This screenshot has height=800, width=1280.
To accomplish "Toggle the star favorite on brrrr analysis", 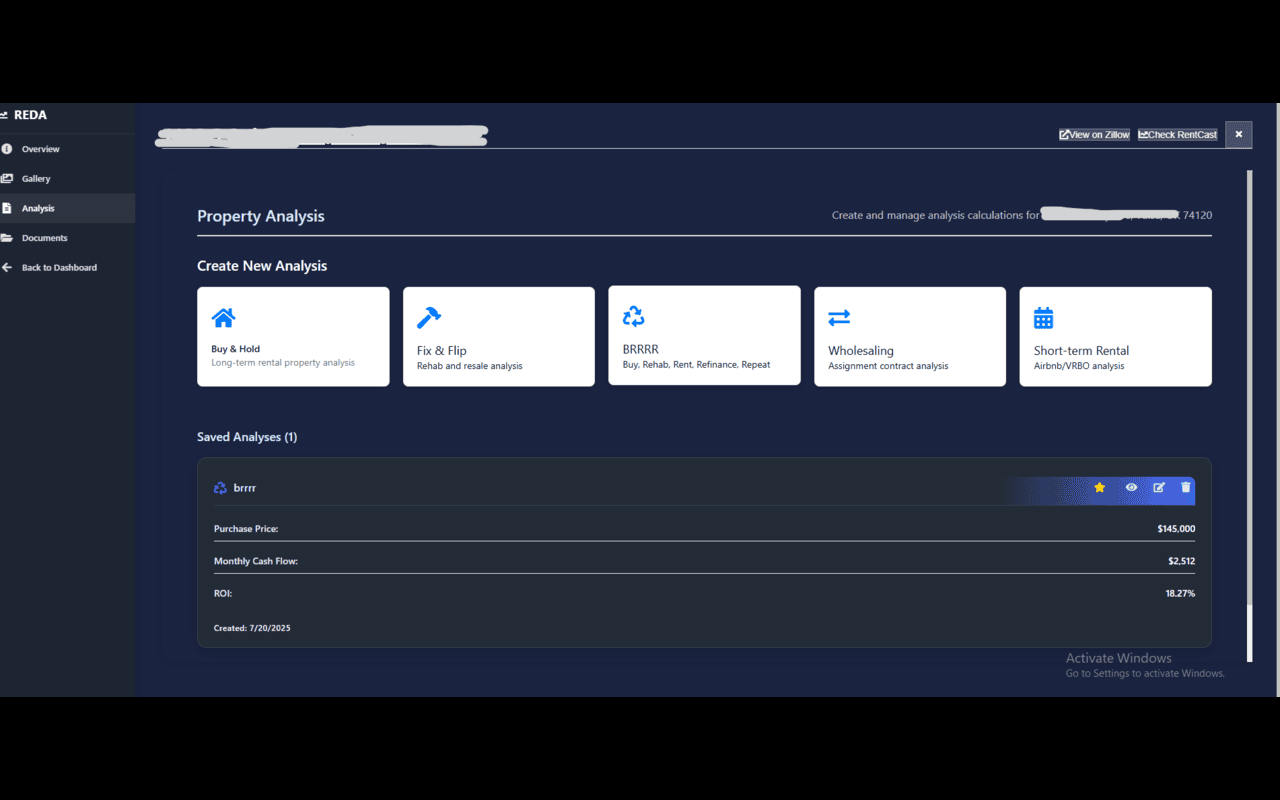I will 1100,488.
